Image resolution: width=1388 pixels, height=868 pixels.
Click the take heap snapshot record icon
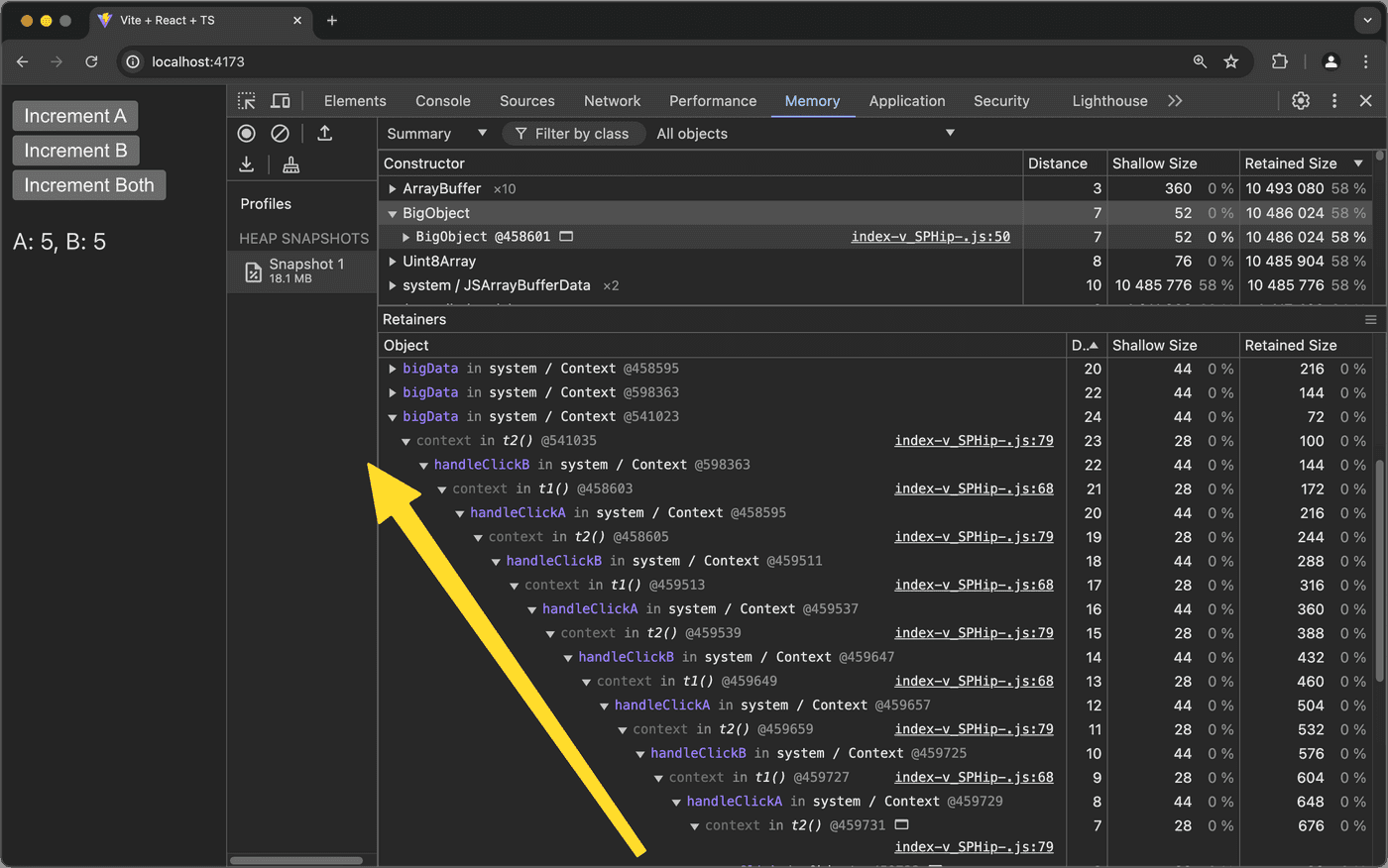click(x=247, y=133)
